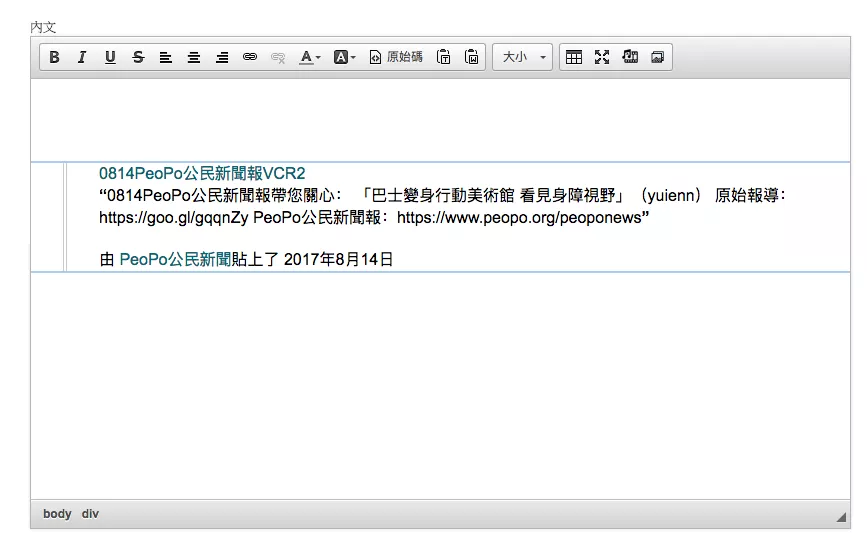Image resolution: width=867 pixels, height=543 pixels.
Task: Open the background color picker
Action: point(344,57)
